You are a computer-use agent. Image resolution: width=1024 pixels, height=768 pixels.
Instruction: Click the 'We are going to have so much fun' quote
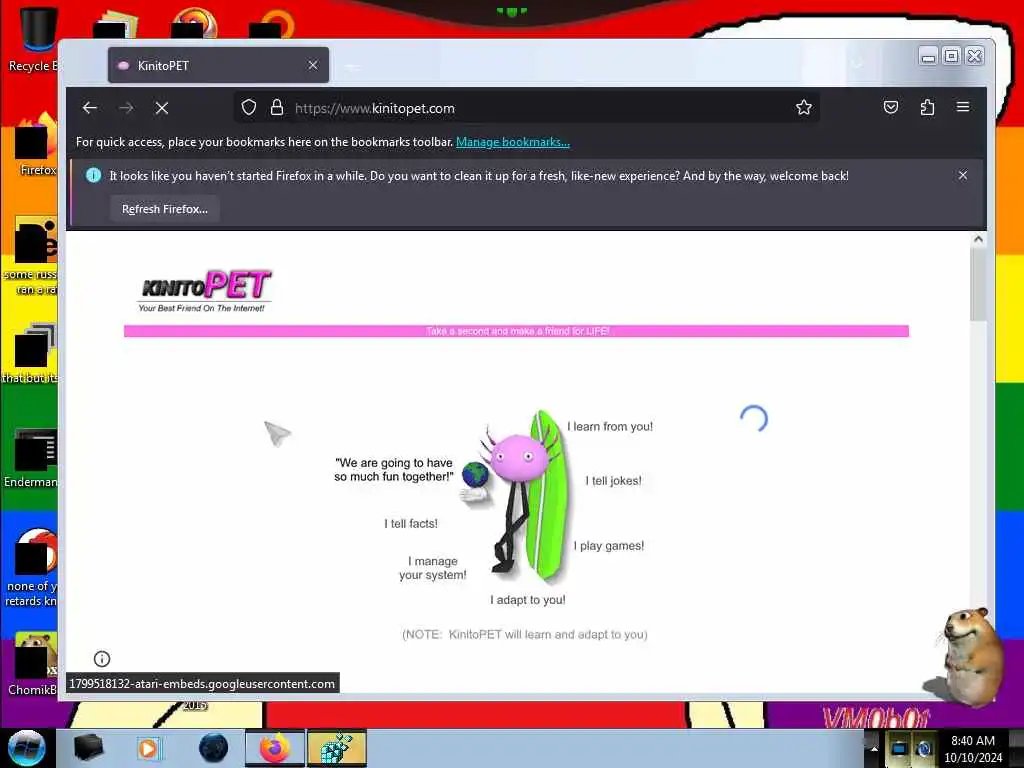click(394, 470)
